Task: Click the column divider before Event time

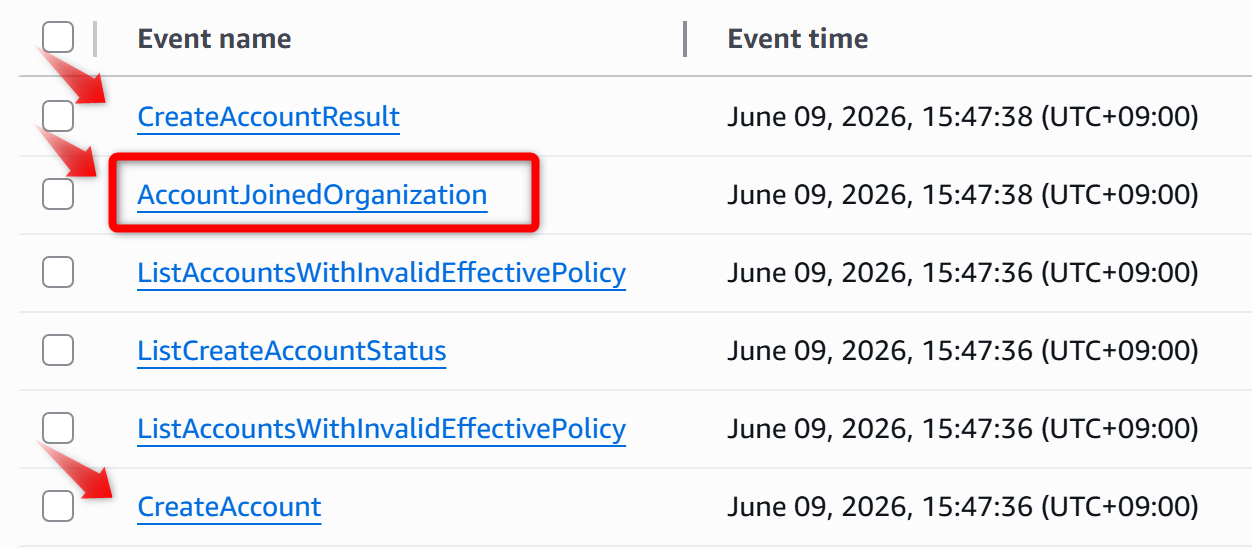Action: point(685,39)
